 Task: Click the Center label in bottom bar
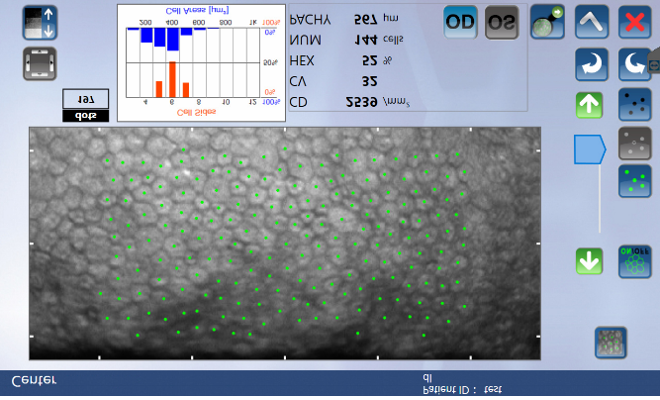pos(34,381)
